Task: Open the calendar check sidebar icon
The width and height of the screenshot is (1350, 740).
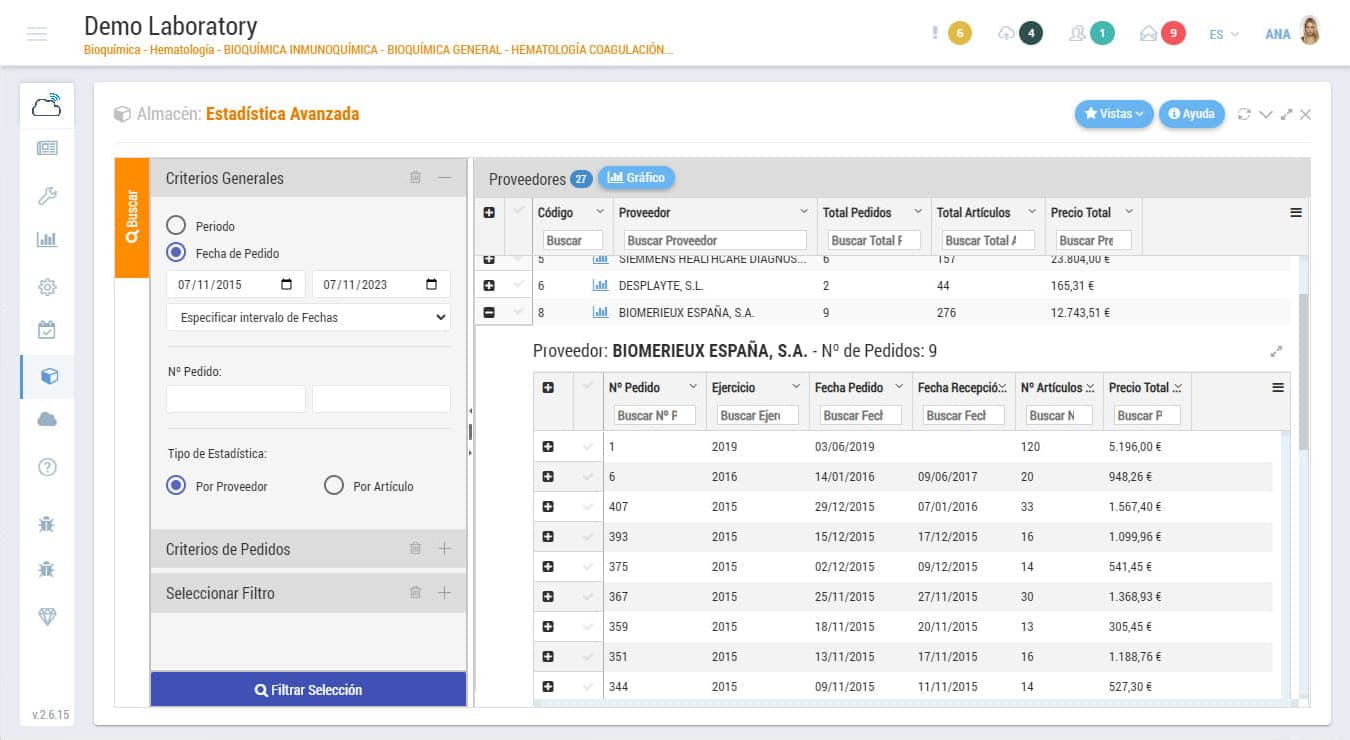Action: tap(47, 329)
